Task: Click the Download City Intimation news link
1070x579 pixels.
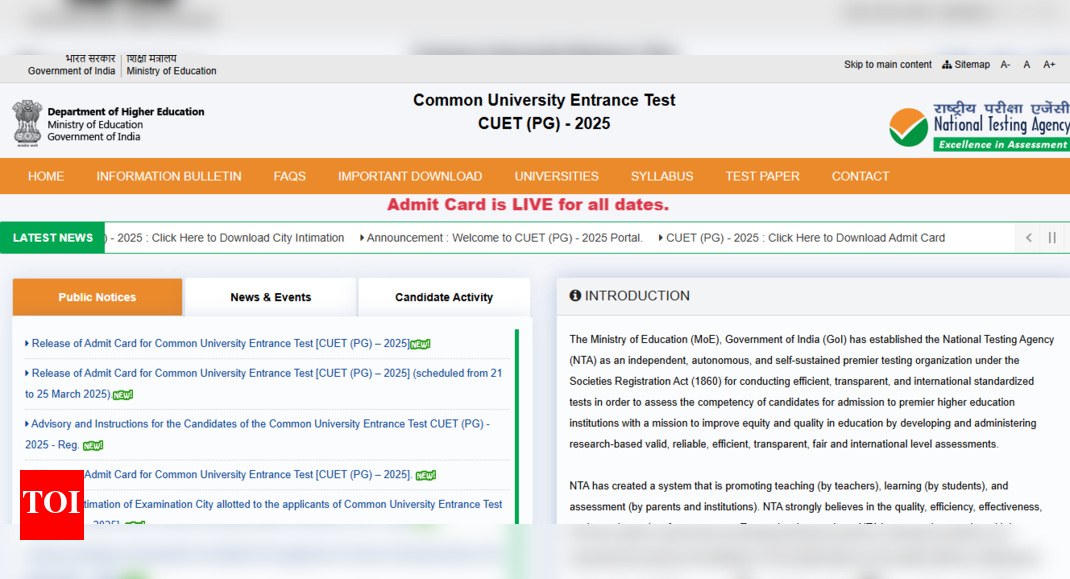Action: click(x=225, y=238)
